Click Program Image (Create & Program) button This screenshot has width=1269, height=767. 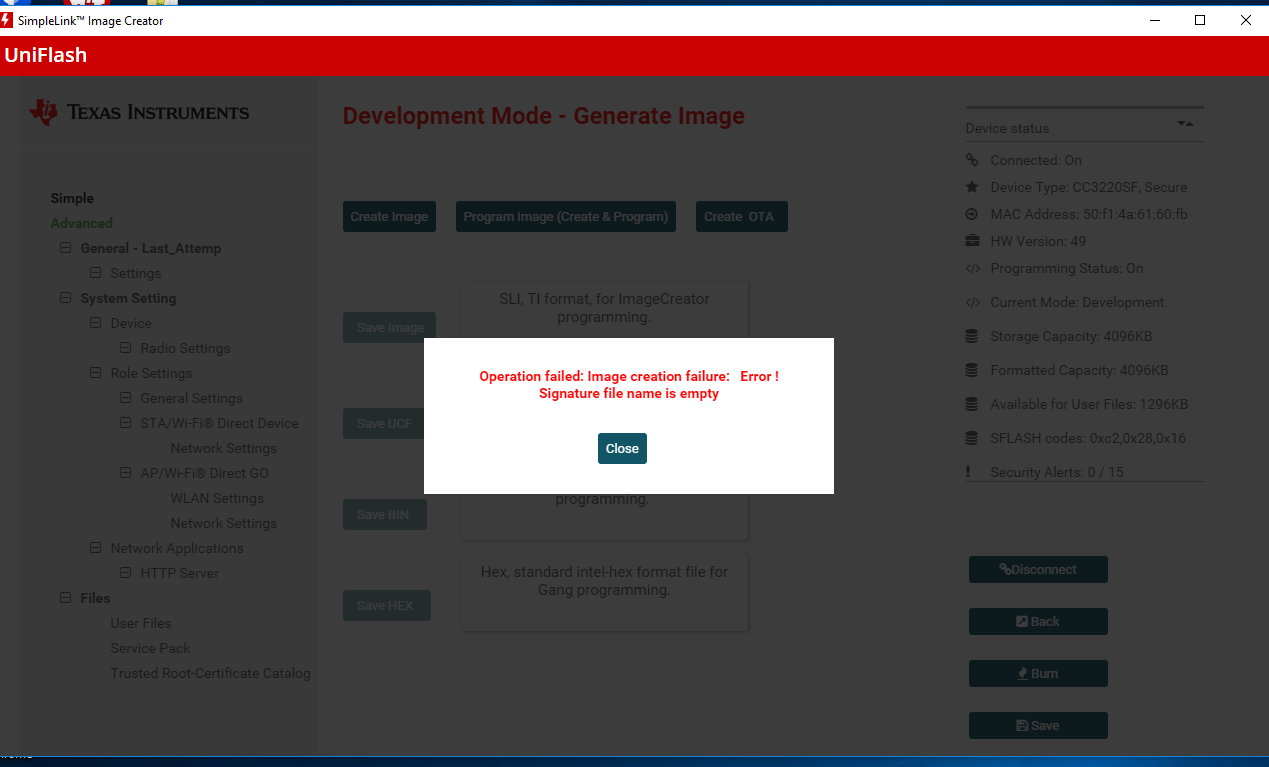[x=566, y=216]
